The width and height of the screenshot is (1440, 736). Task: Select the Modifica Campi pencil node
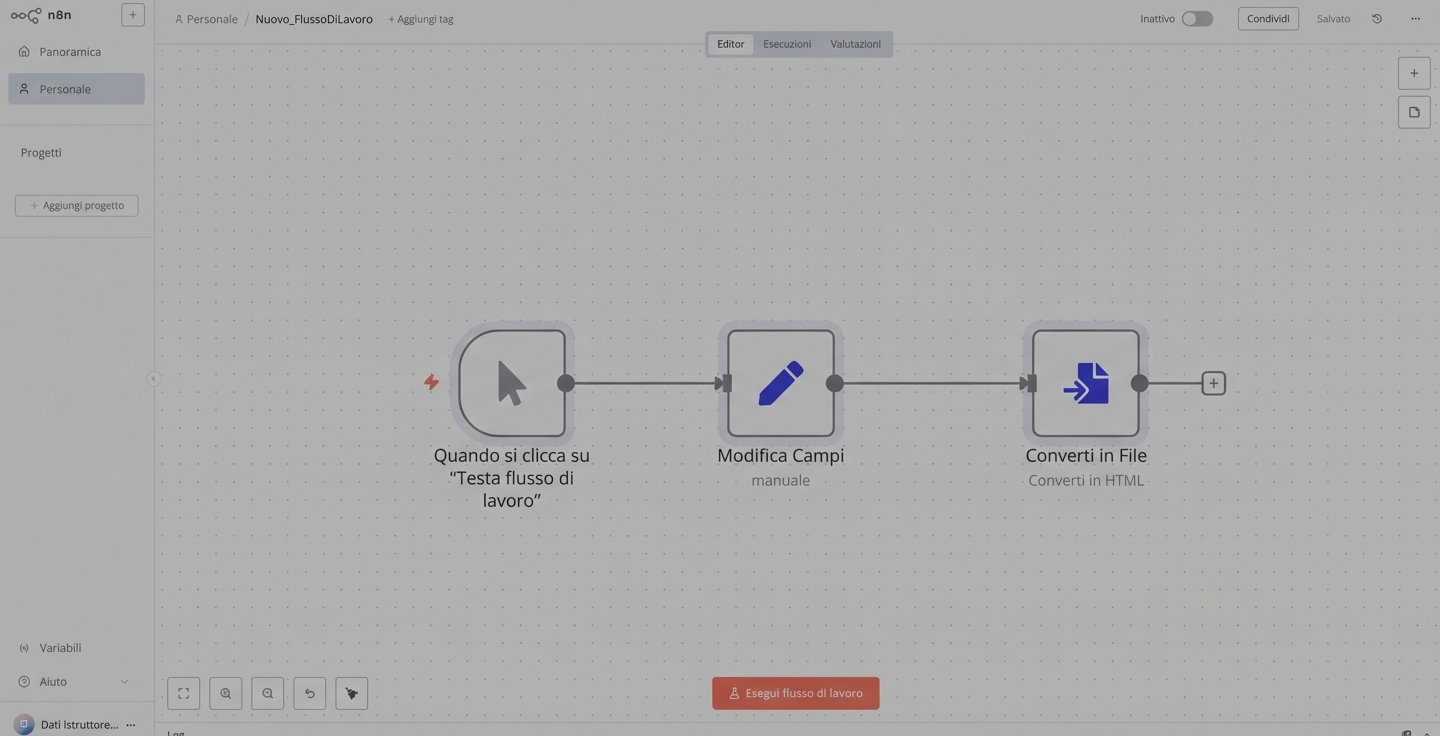[x=780, y=383]
